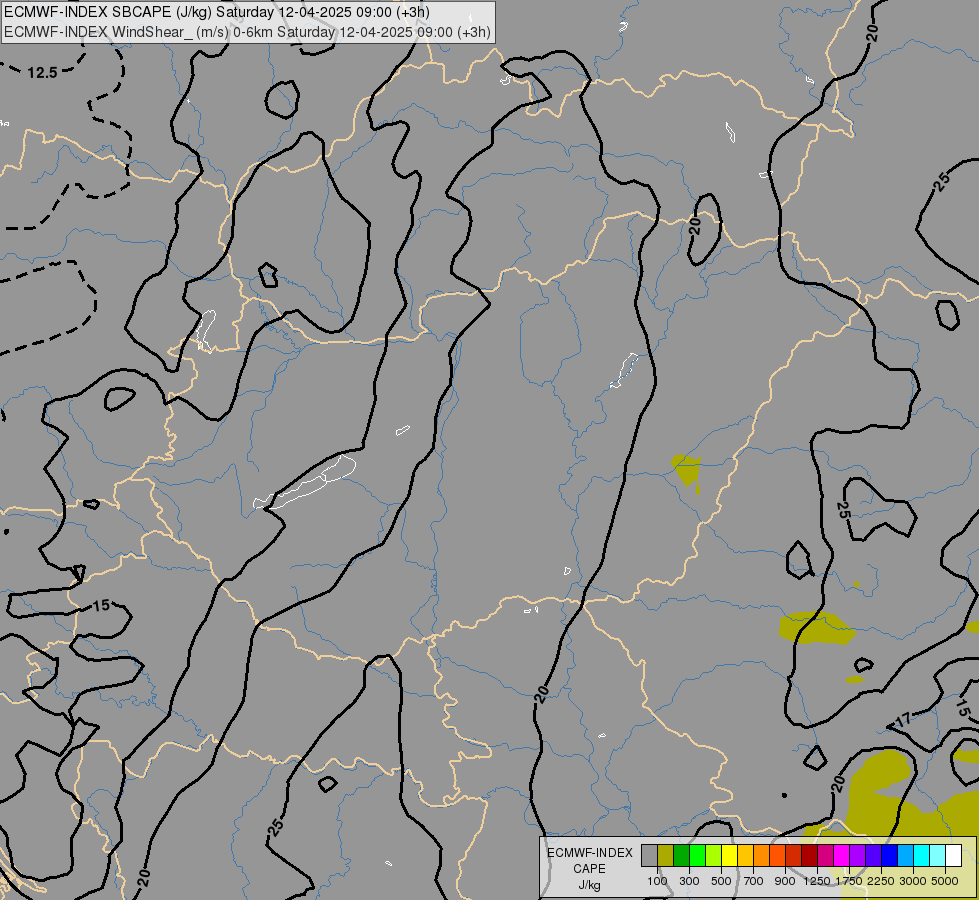This screenshot has height=900, width=979.
Task: Click the dashed contour label 12.5
Action: (x=42, y=73)
